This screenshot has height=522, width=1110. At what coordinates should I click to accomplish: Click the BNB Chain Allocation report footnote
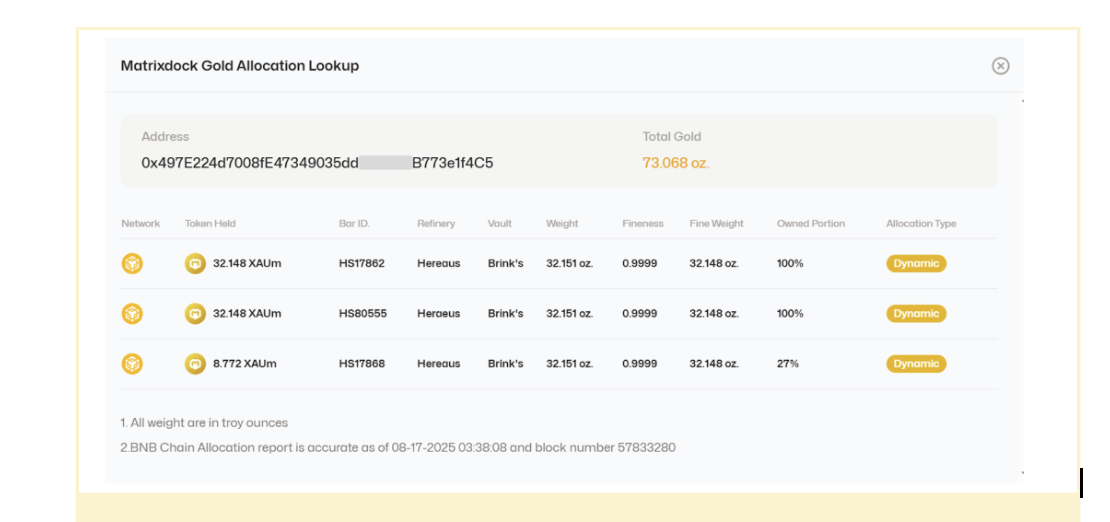(x=397, y=447)
